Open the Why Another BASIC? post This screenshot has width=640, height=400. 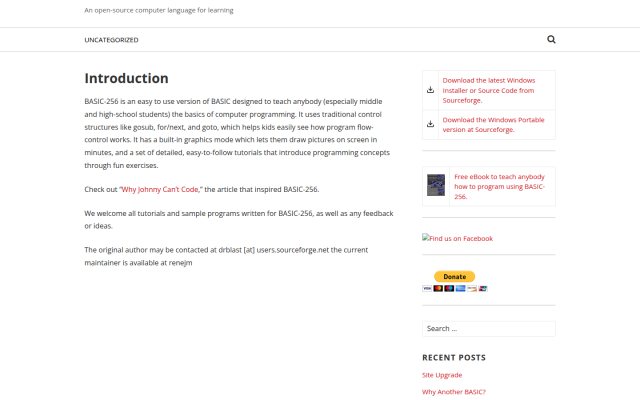pos(454,392)
